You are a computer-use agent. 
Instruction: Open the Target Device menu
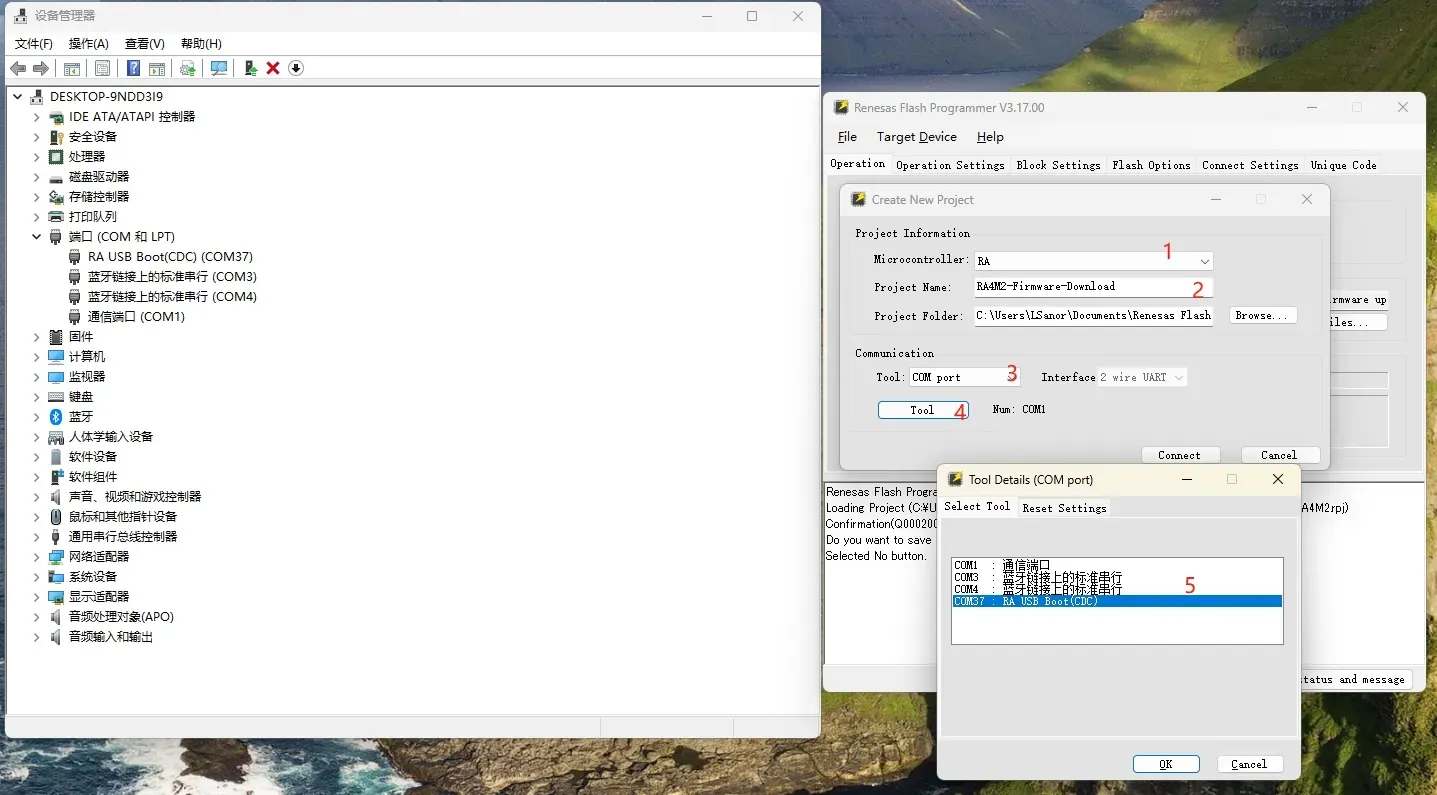(916, 137)
